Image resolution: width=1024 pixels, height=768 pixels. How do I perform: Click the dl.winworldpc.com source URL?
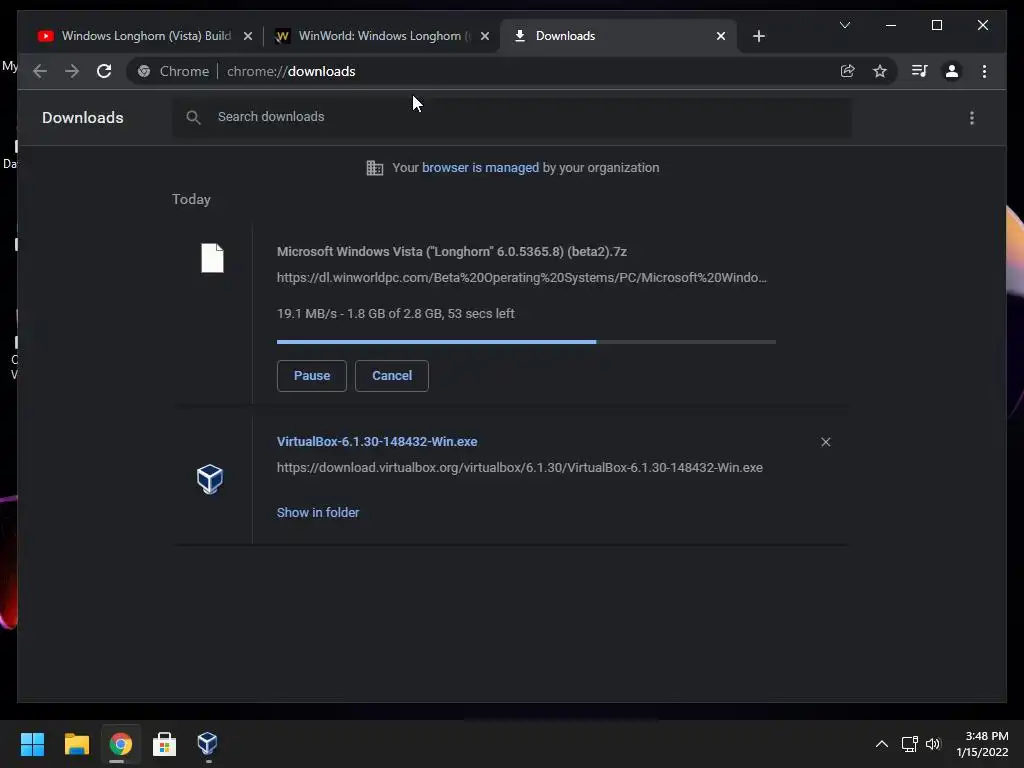point(522,278)
